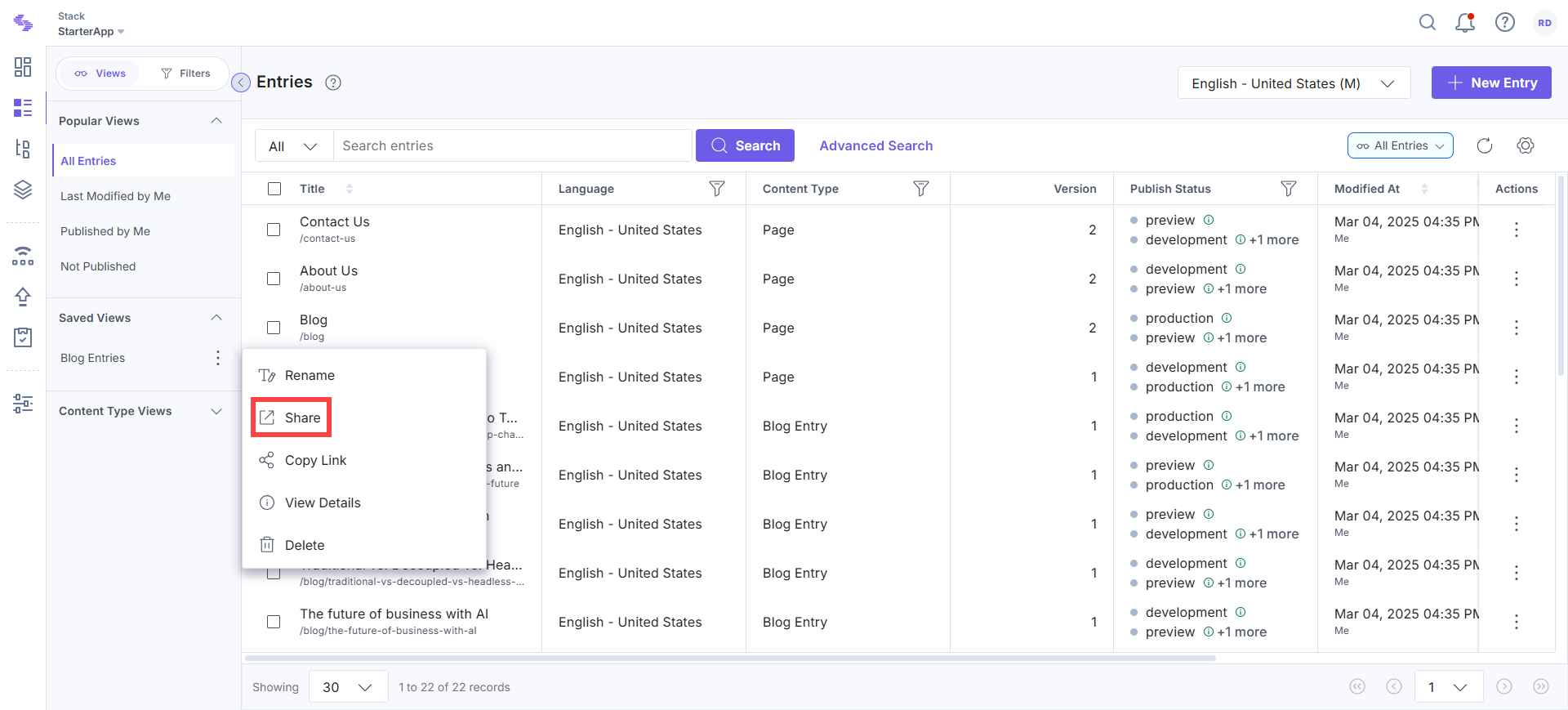Expand the Content Type Views section
Image resolution: width=1568 pixels, height=710 pixels.
point(216,411)
